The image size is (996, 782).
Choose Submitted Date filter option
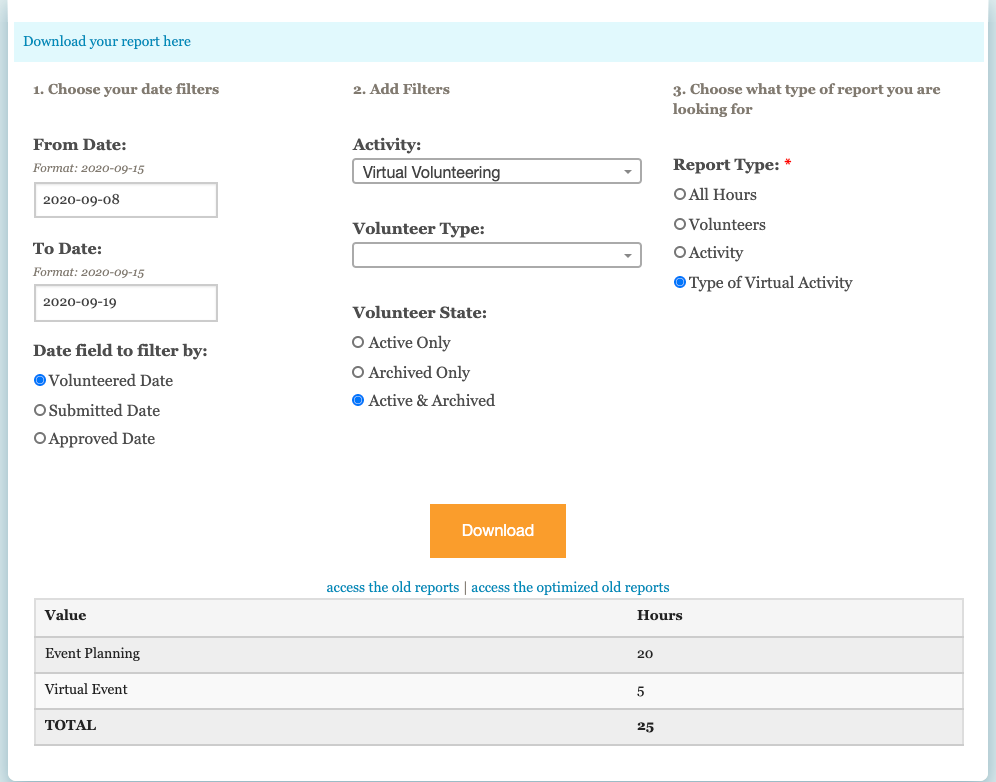[x=40, y=410]
